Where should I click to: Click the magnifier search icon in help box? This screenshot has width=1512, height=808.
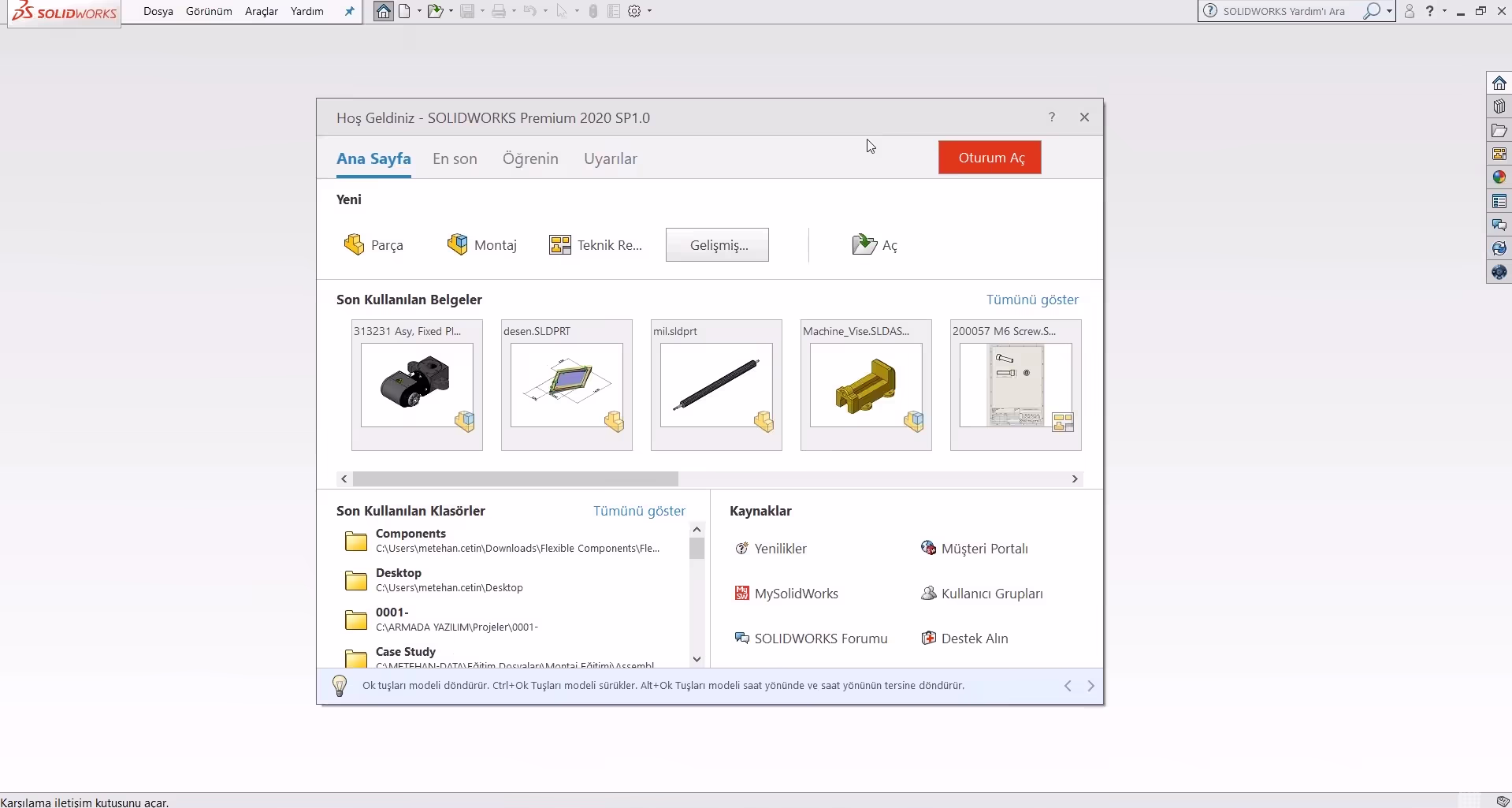click(x=1373, y=11)
